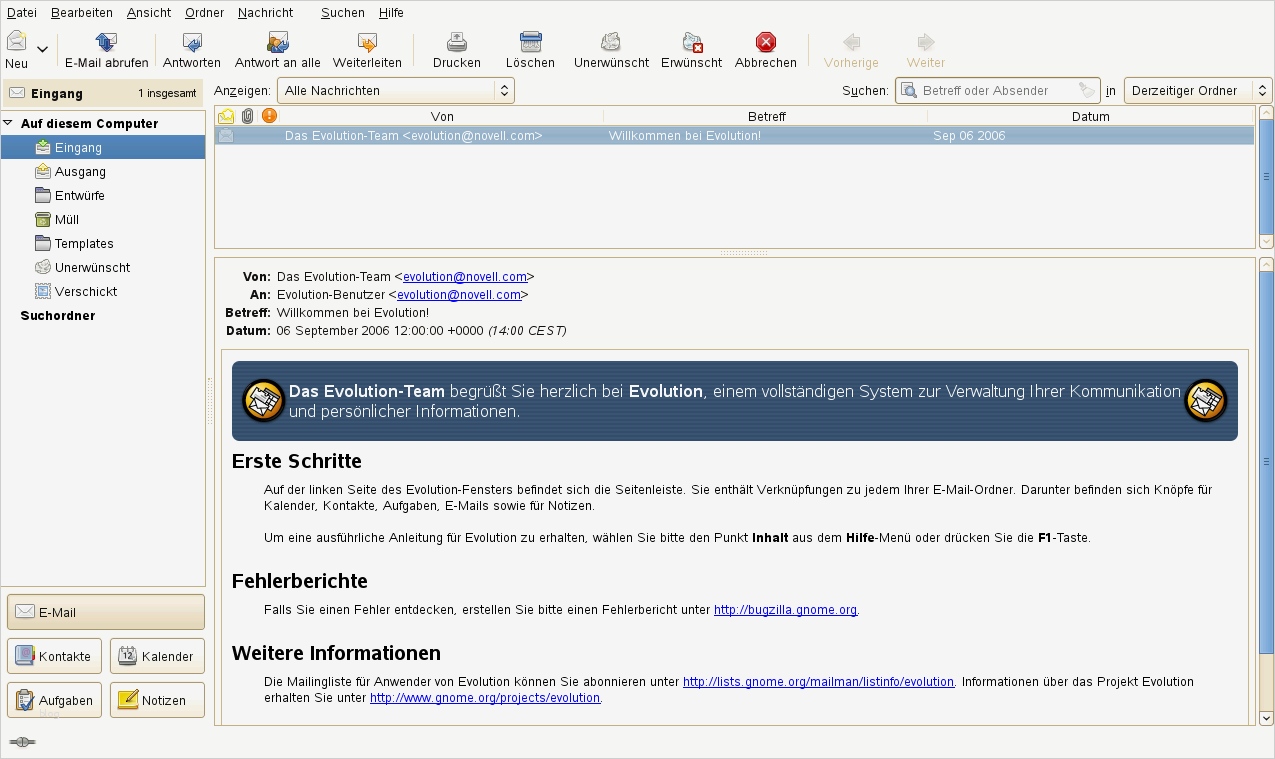Open the Anzeigen 'Alle Nachrichten' dropdown

tap(395, 90)
